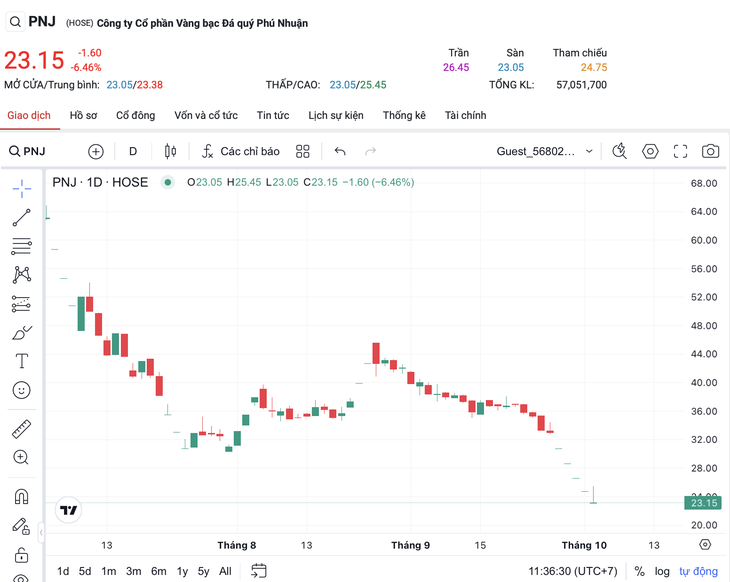
Task: Show All chart history range
Action: pos(225,571)
